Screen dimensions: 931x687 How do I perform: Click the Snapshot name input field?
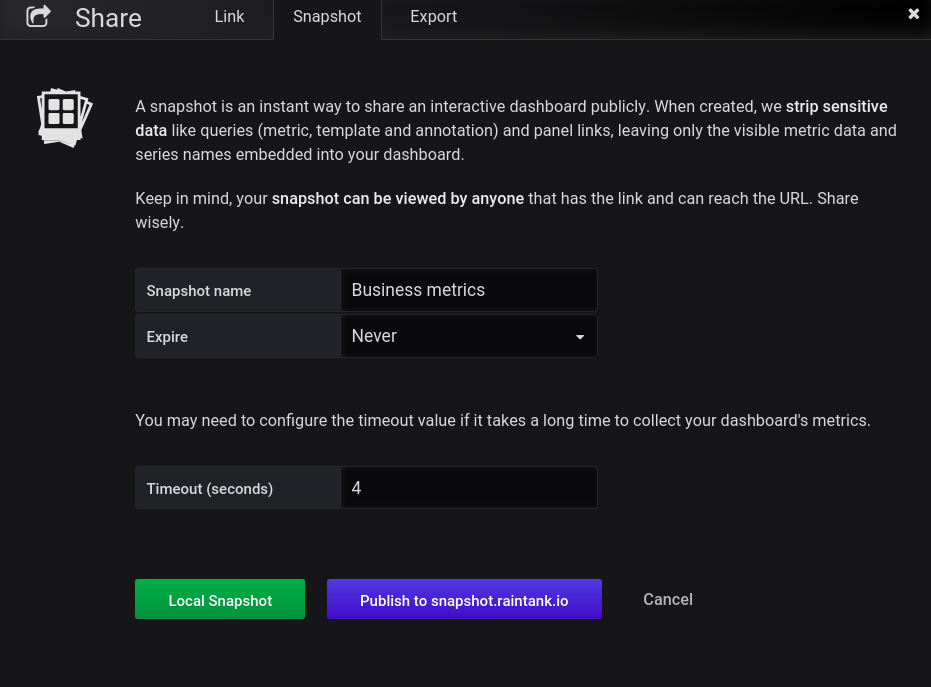click(x=469, y=290)
